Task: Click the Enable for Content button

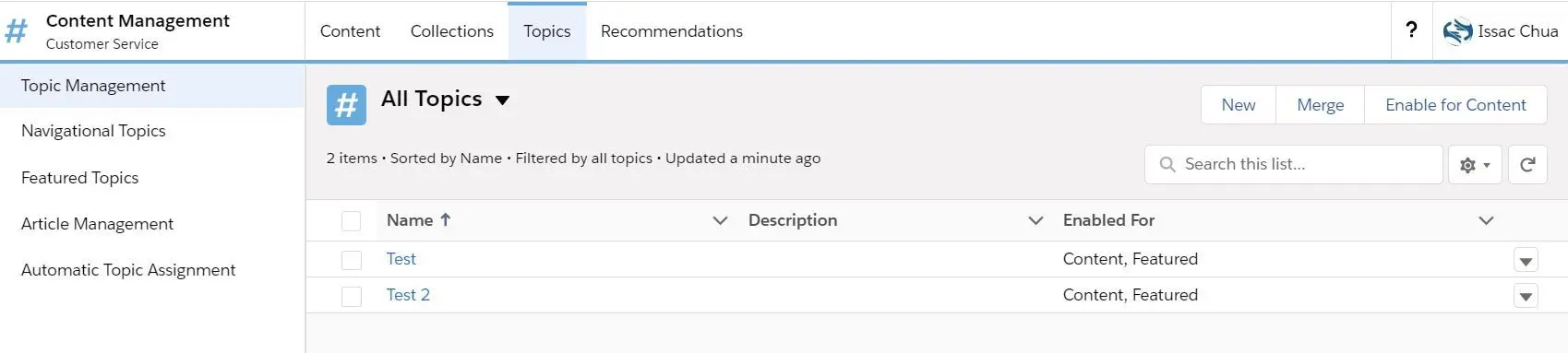Action: coord(1455,105)
